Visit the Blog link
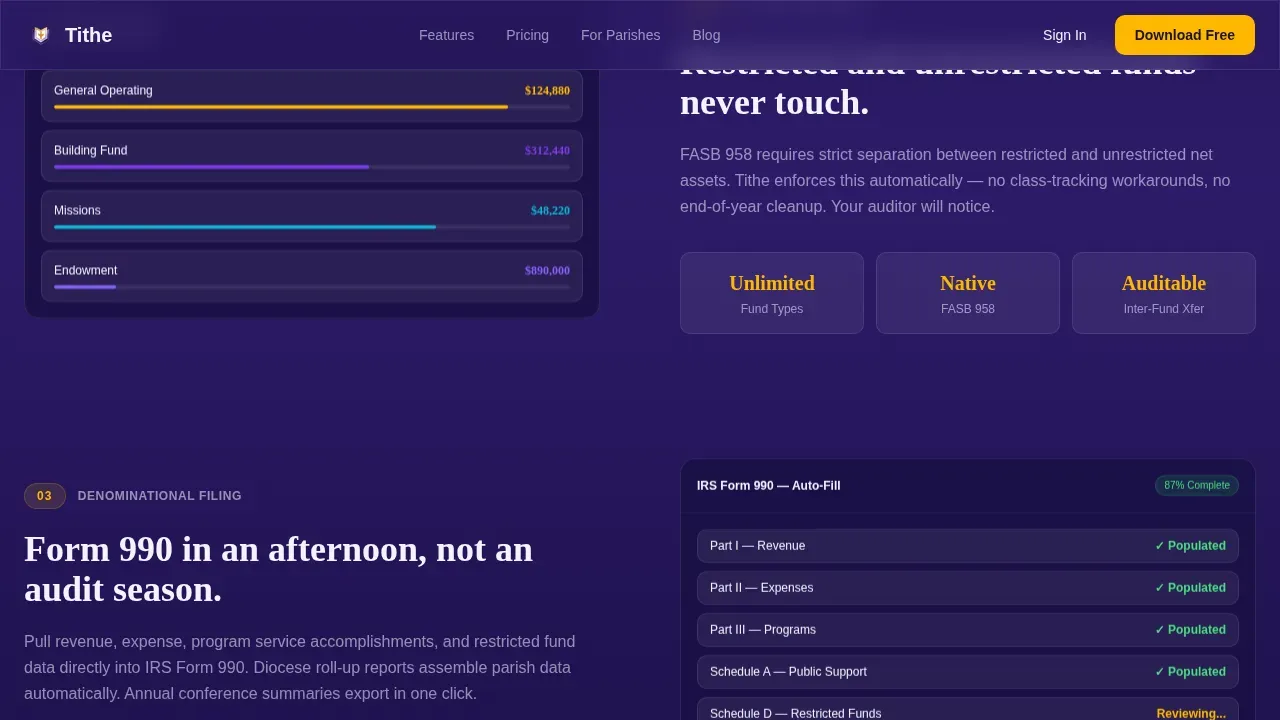 706,35
